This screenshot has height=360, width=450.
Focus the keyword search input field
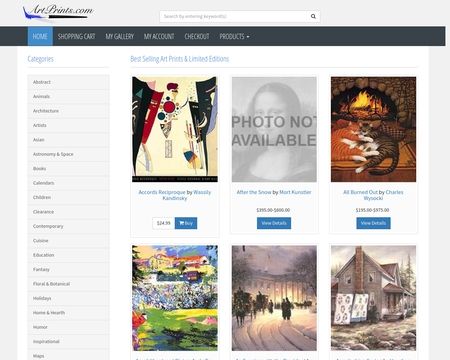tap(233, 16)
